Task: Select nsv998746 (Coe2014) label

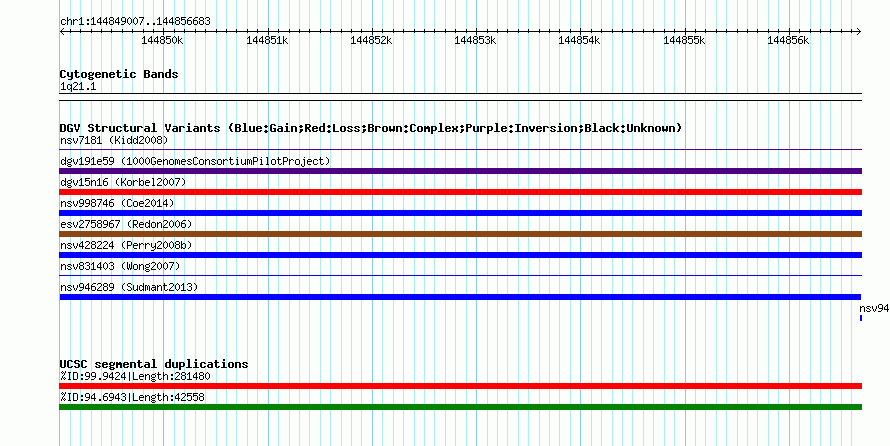Action: [x=117, y=203]
